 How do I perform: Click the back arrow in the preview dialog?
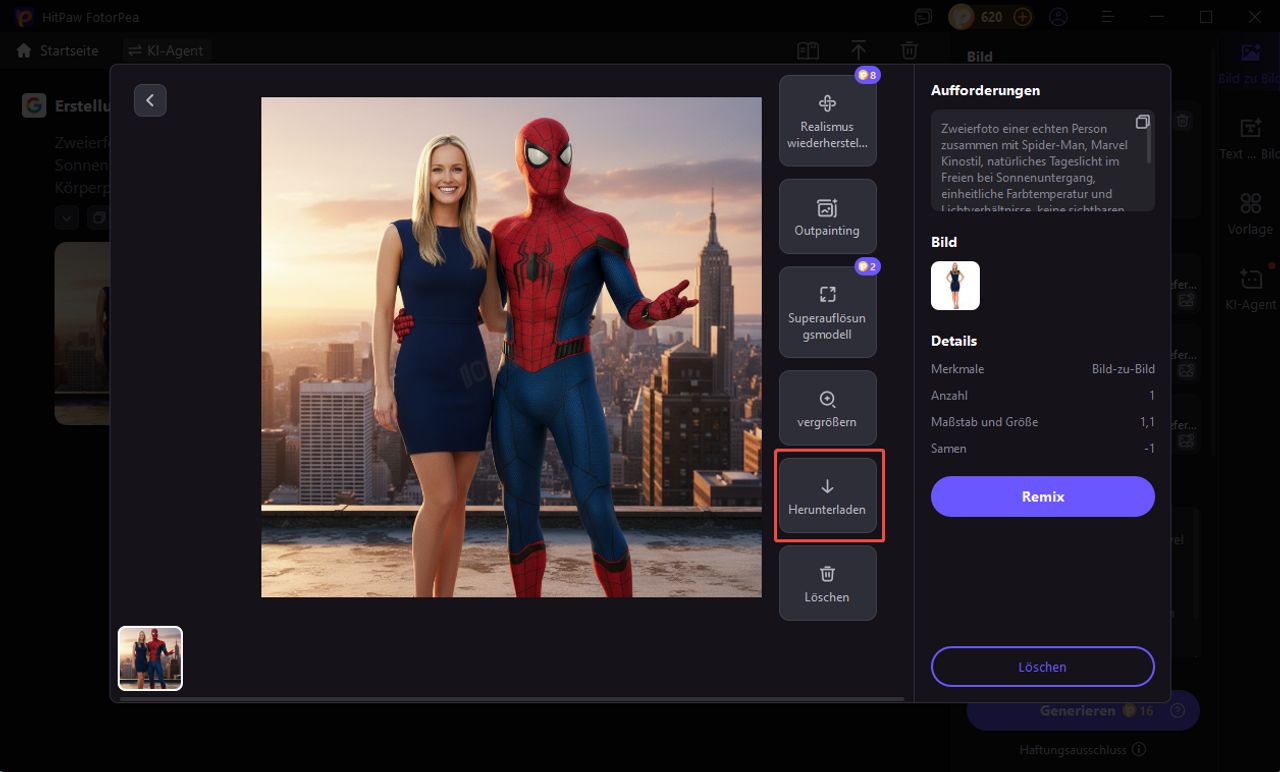click(x=150, y=100)
